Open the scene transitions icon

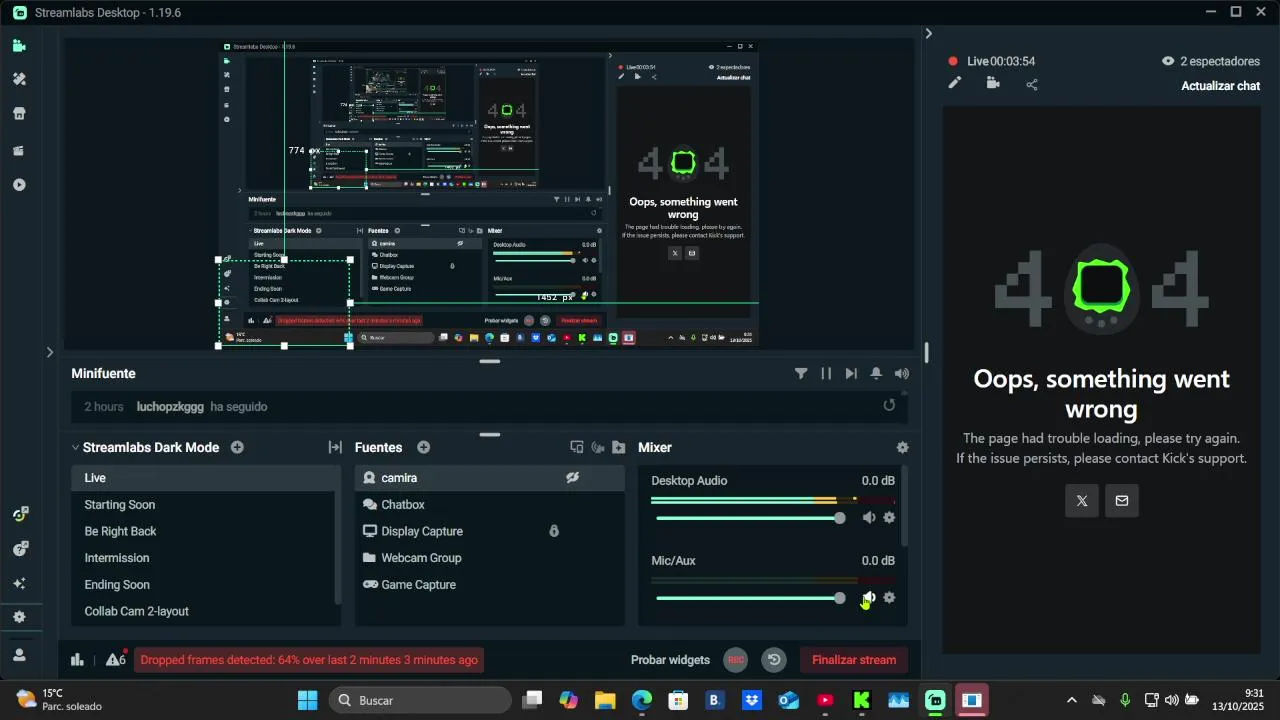coord(335,447)
